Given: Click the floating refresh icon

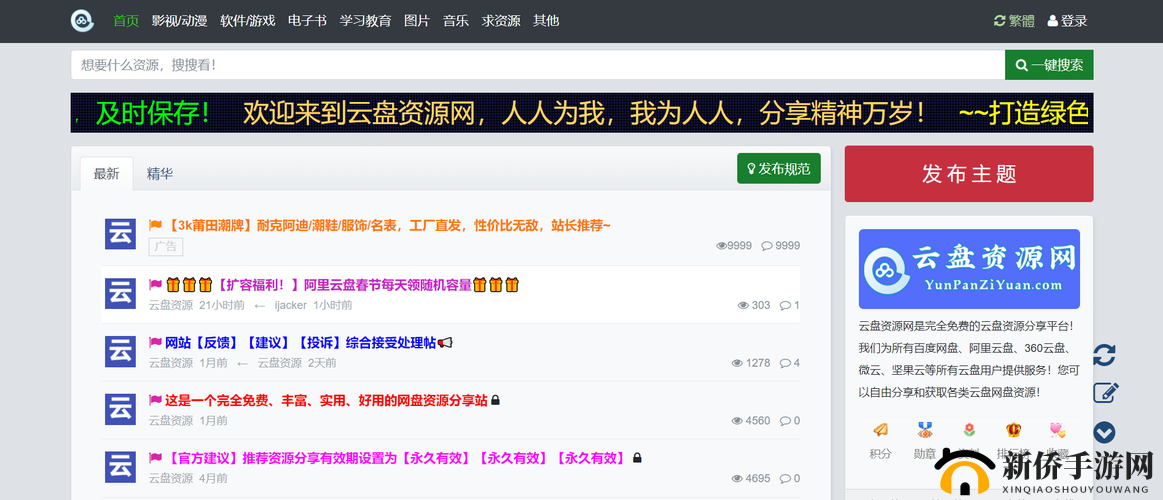Looking at the screenshot, I should [x=1104, y=354].
